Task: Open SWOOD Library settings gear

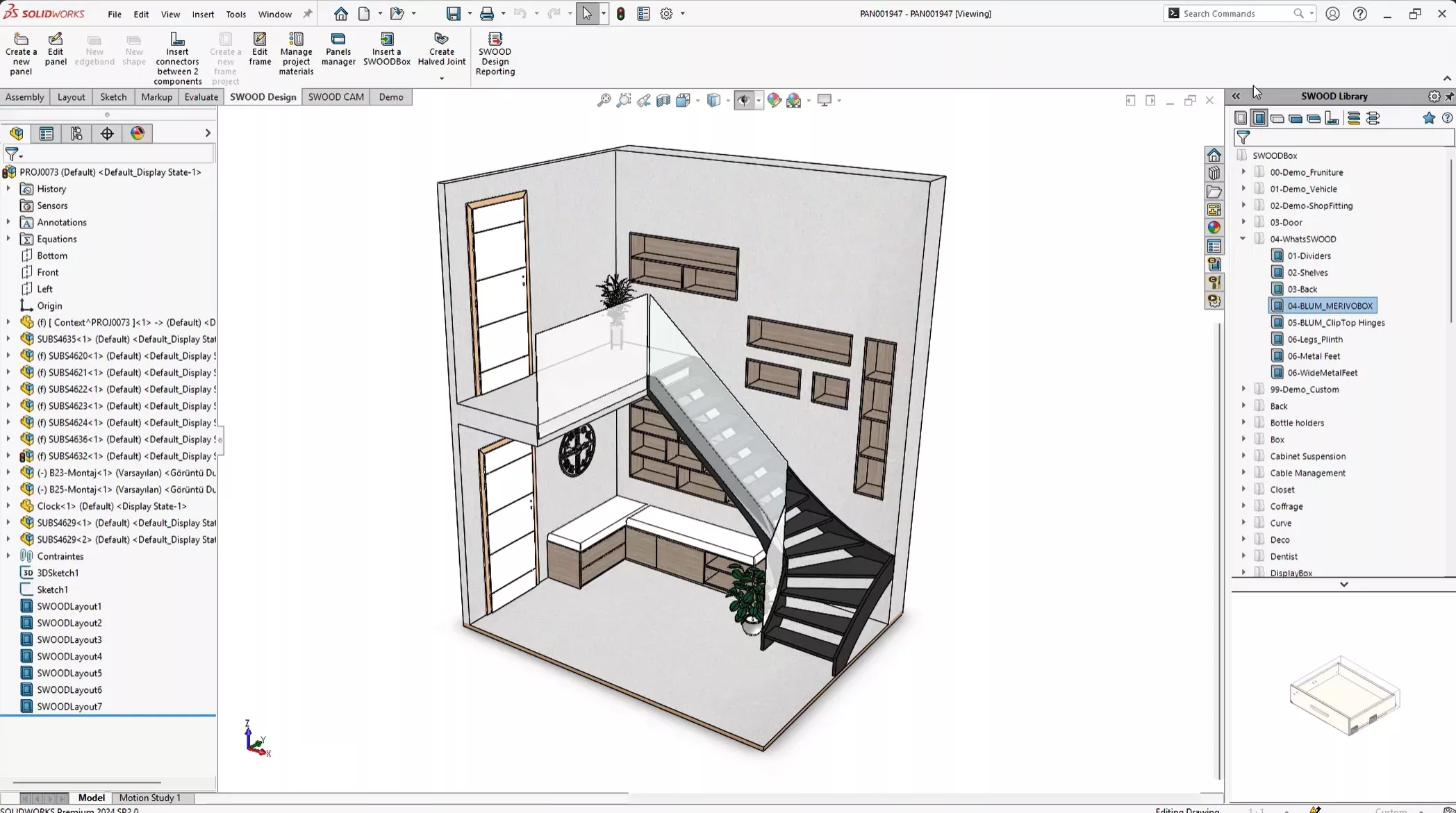Action: tap(1434, 97)
